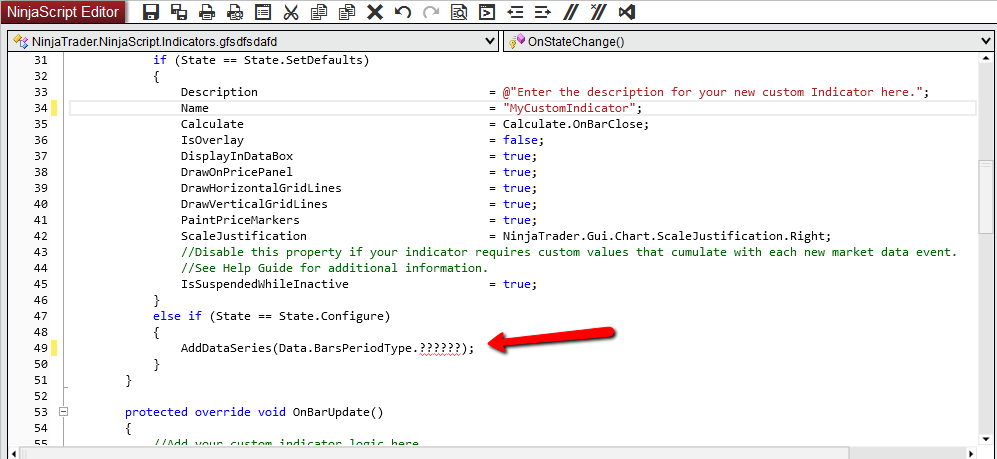997x459 pixels.
Task: Redo the last undone edit
Action: pos(431,11)
